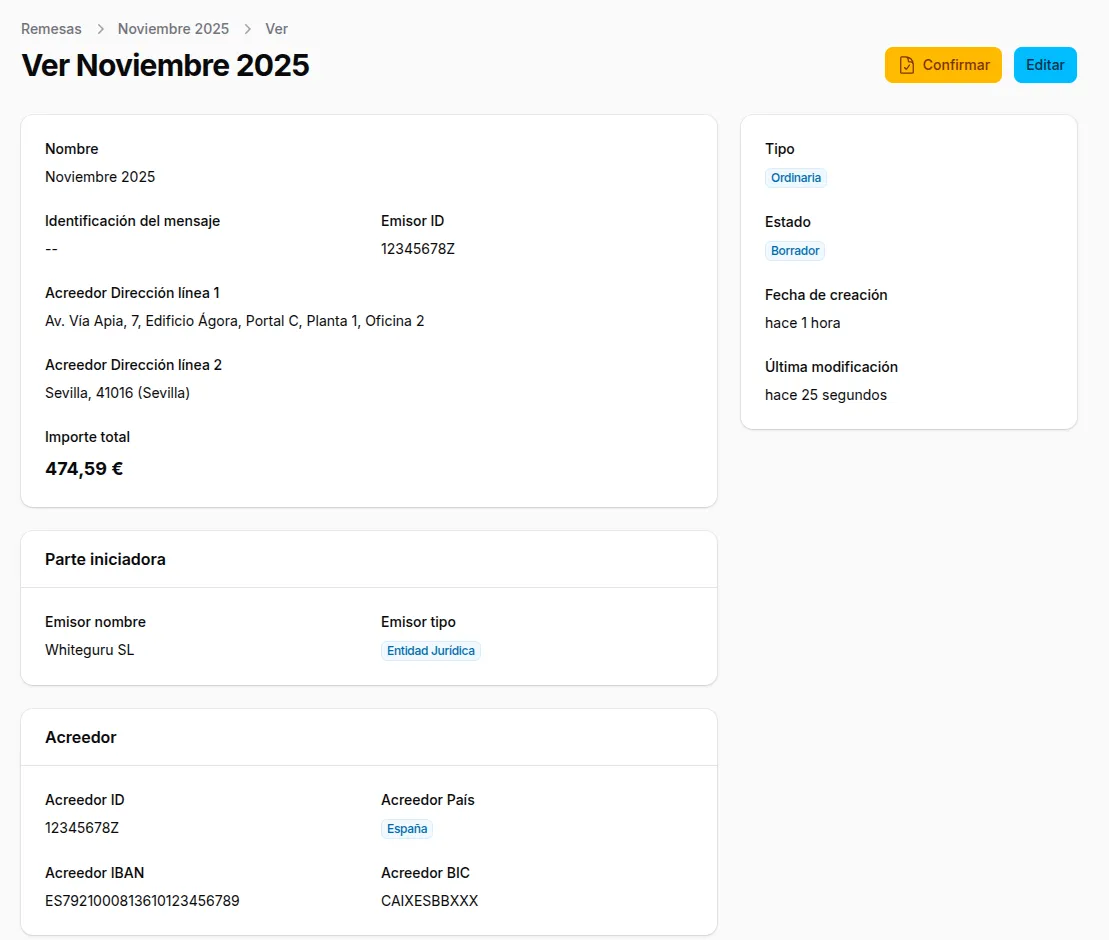This screenshot has width=1109, height=940.
Task: Click the Borrador status badge
Action: 795,250
